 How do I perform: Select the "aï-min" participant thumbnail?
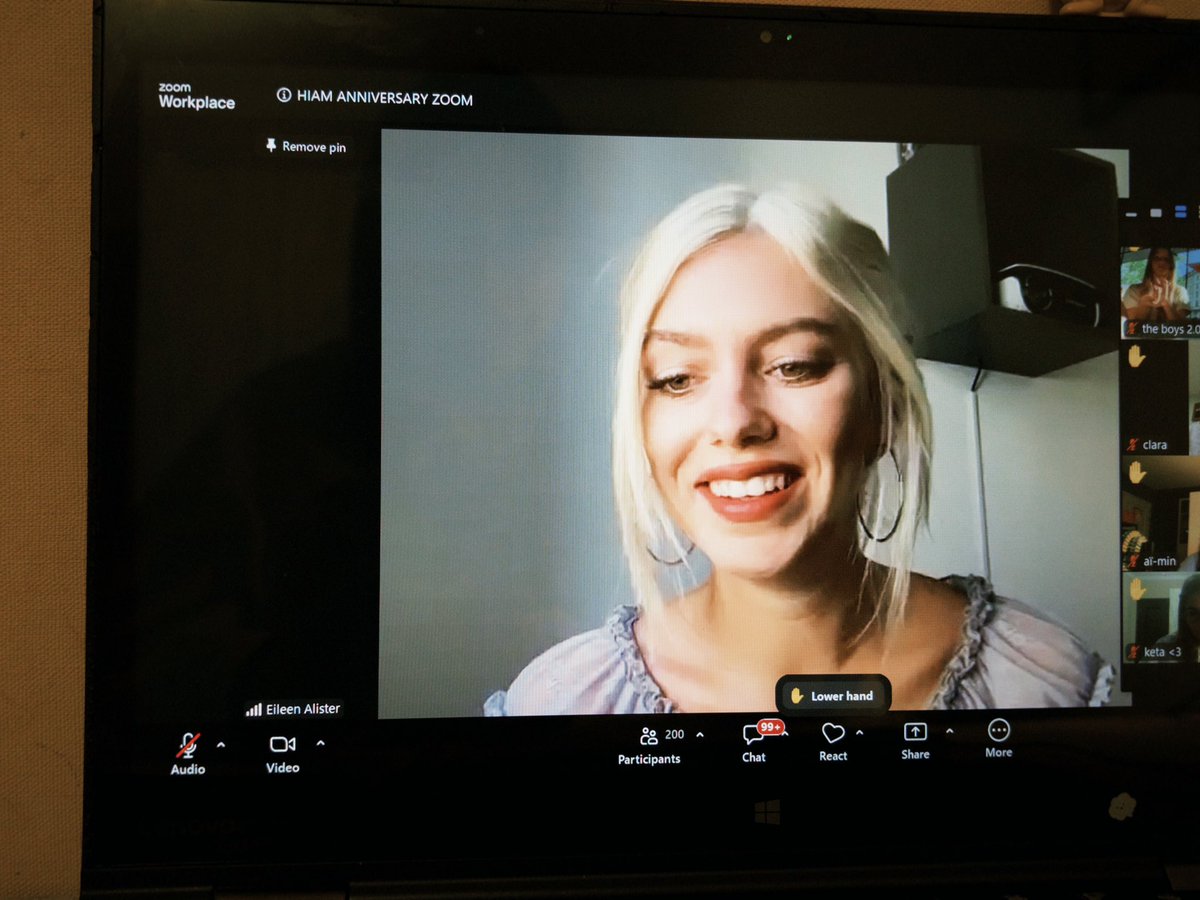pyautogui.click(x=1159, y=515)
